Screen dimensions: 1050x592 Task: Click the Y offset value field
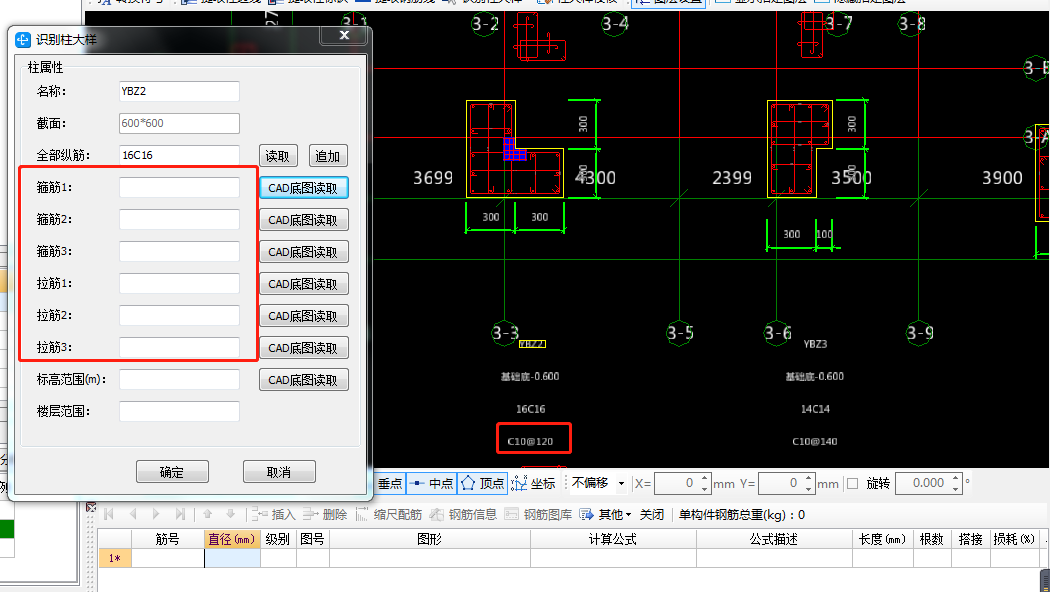781,484
